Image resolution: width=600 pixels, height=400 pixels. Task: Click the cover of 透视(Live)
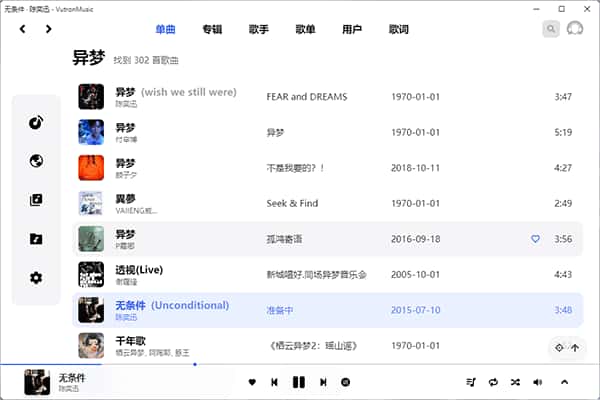[x=91, y=274]
